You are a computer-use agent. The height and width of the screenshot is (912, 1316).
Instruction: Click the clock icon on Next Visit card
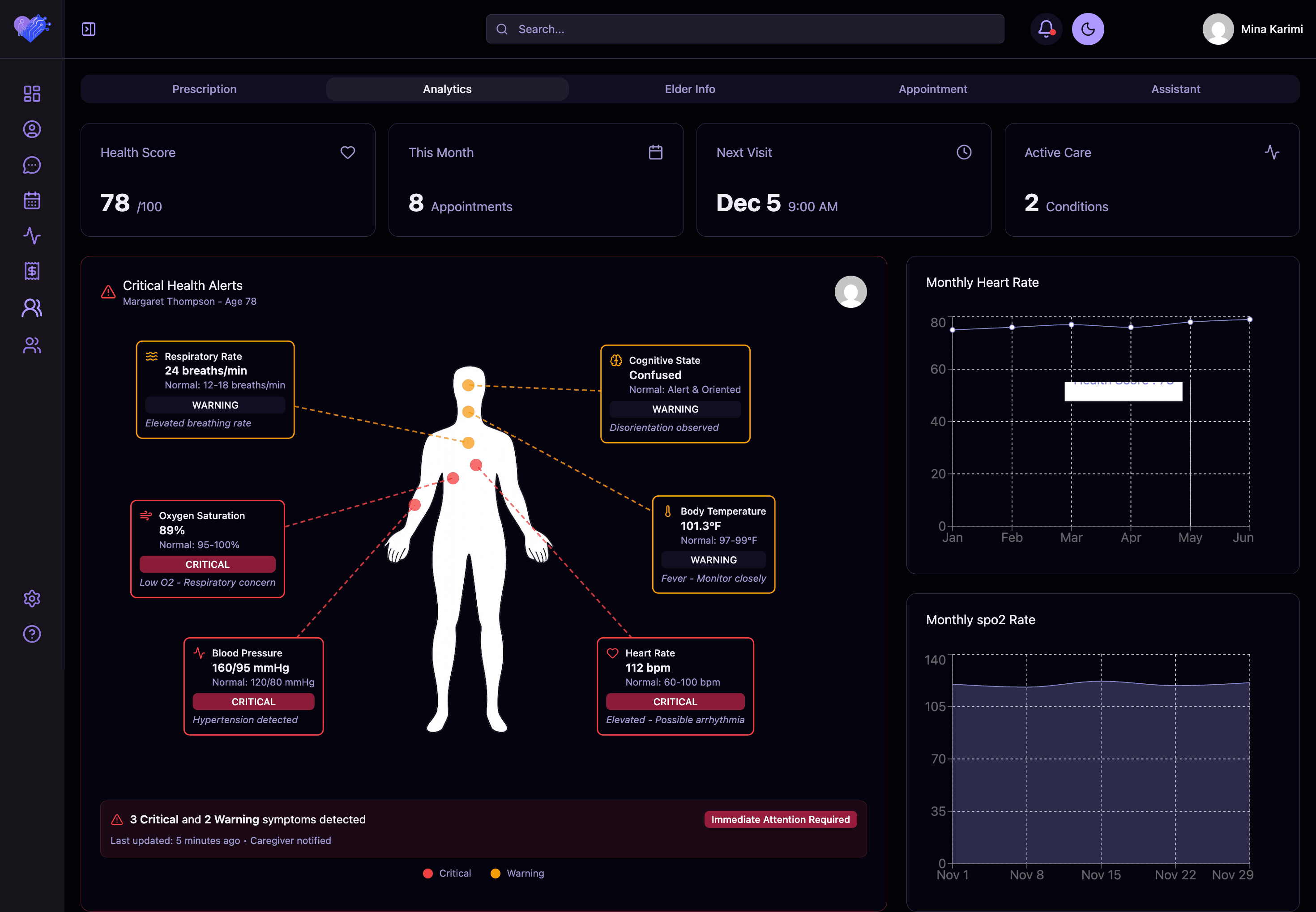pos(964,152)
